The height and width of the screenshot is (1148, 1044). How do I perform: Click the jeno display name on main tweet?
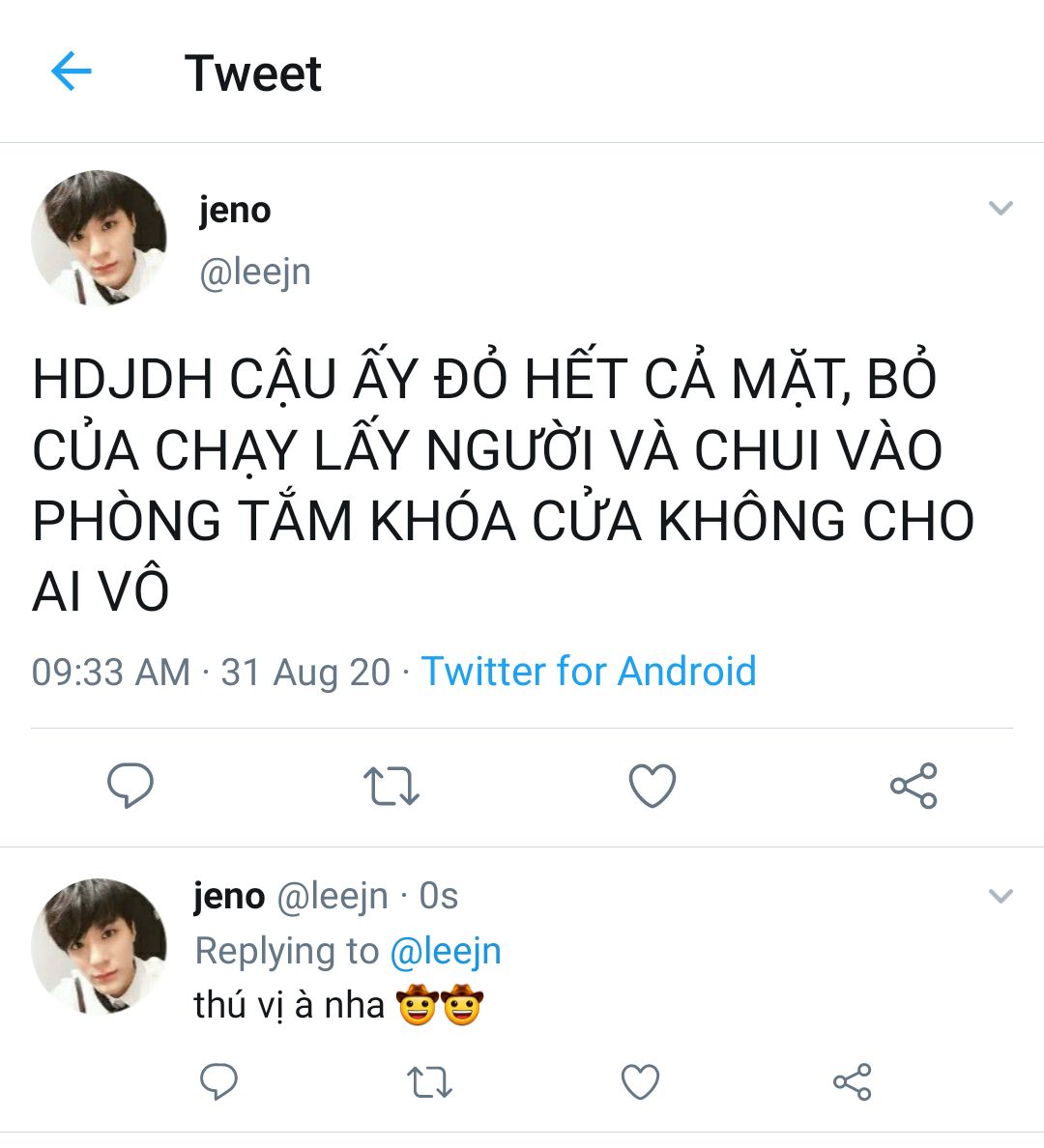tap(235, 211)
